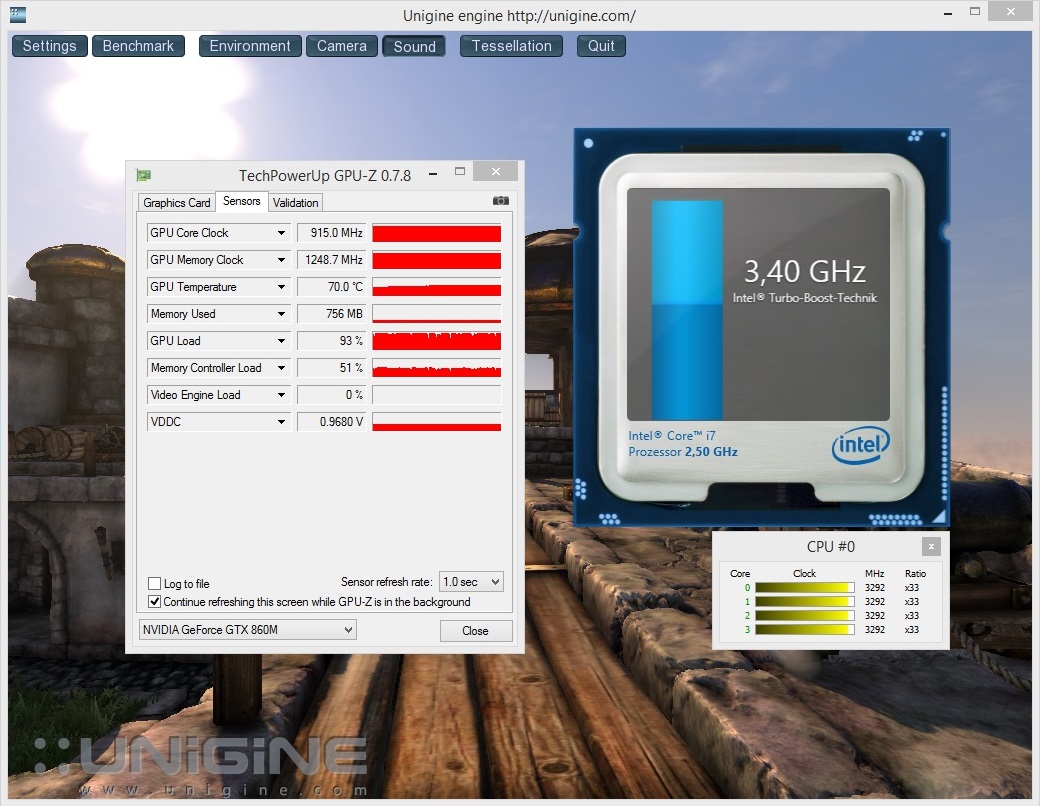Click the CPU #0 panel title
The width and height of the screenshot is (1040, 806).
point(830,547)
